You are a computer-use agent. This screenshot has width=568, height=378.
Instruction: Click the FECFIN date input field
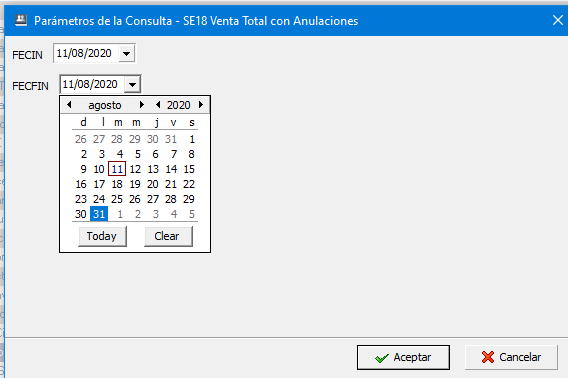coord(92,84)
